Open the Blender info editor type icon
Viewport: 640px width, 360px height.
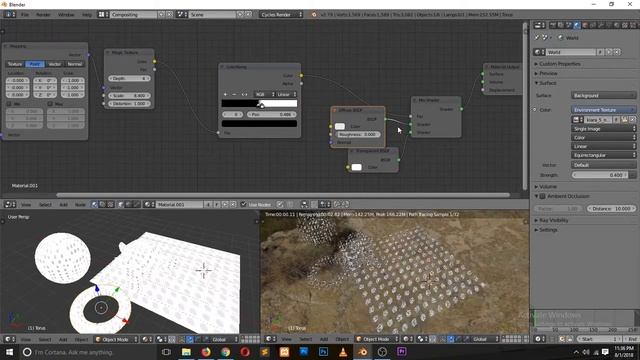[9, 14]
